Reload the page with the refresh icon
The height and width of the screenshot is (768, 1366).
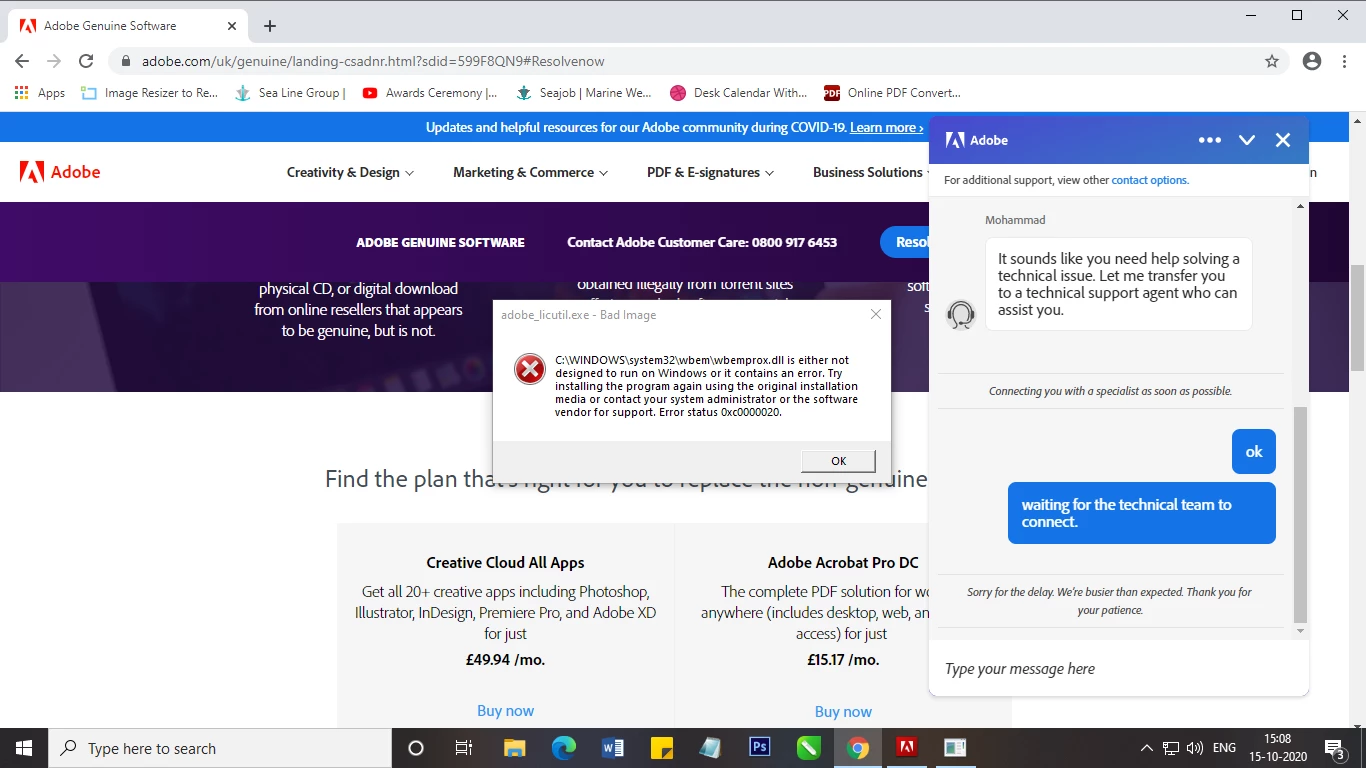click(x=86, y=61)
